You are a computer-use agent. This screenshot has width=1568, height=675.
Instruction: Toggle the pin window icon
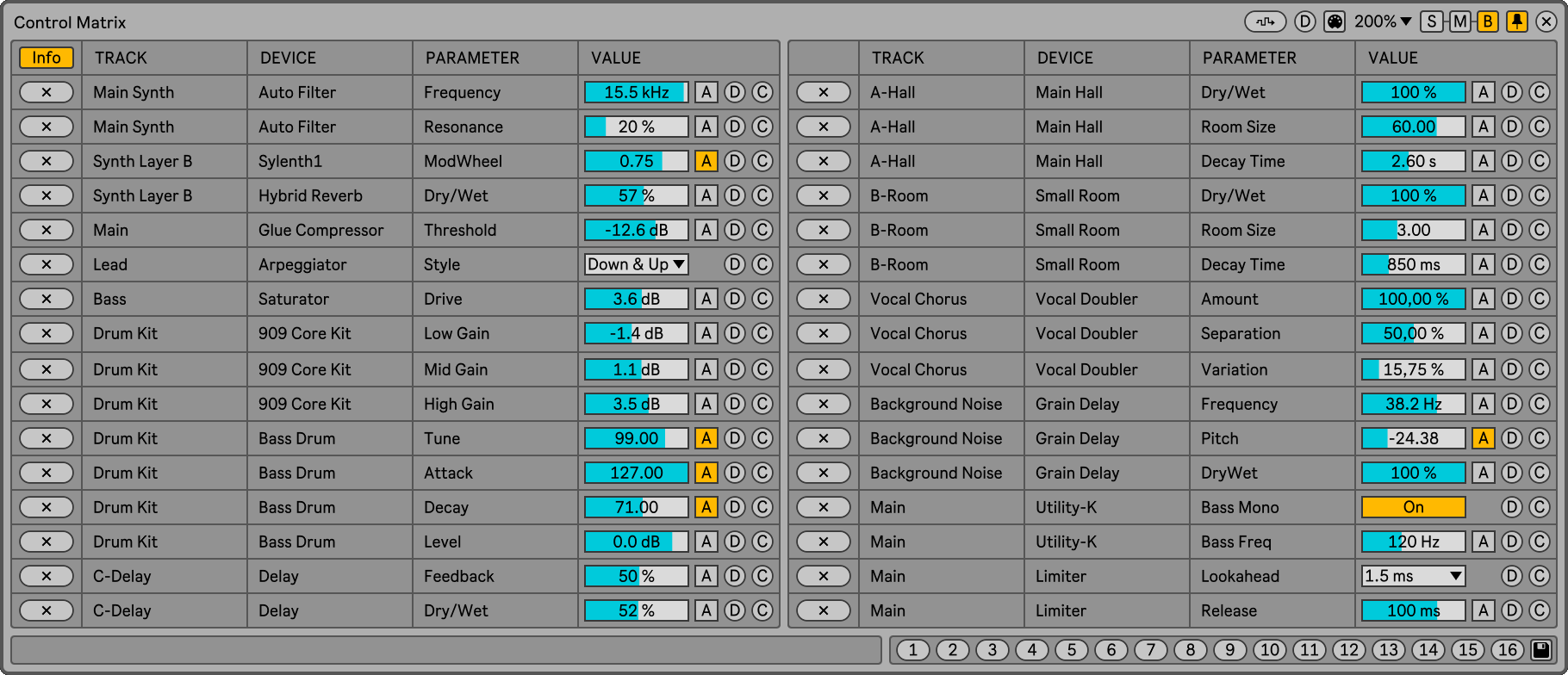pos(1517,22)
